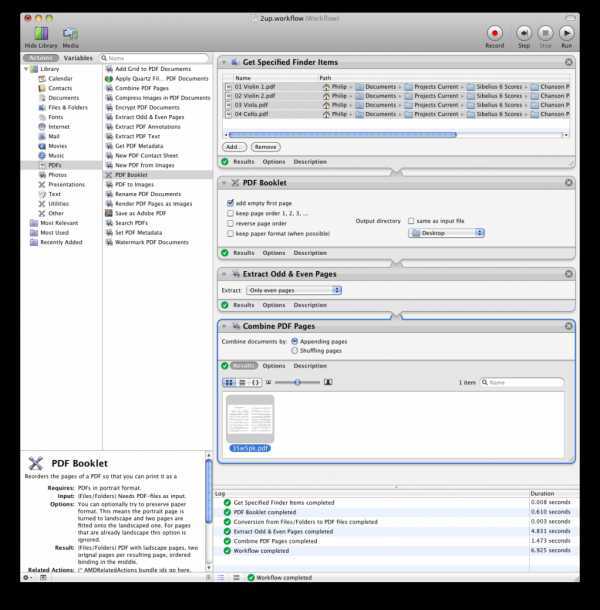Select Appending pages radio button
This screenshot has width=600, height=610.
click(295, 342)
